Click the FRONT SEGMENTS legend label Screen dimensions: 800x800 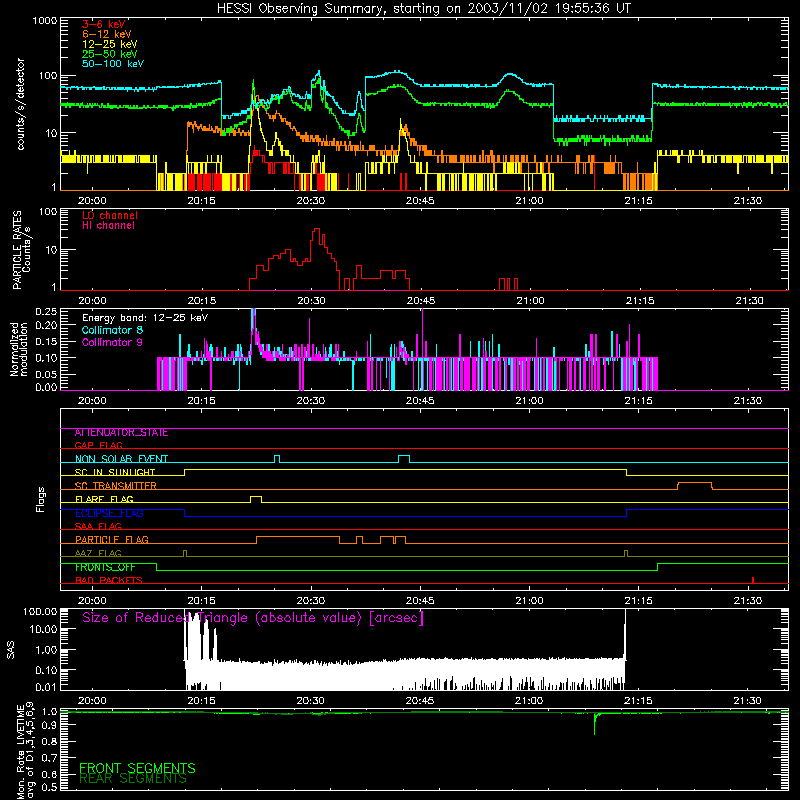tap(137, 768)
